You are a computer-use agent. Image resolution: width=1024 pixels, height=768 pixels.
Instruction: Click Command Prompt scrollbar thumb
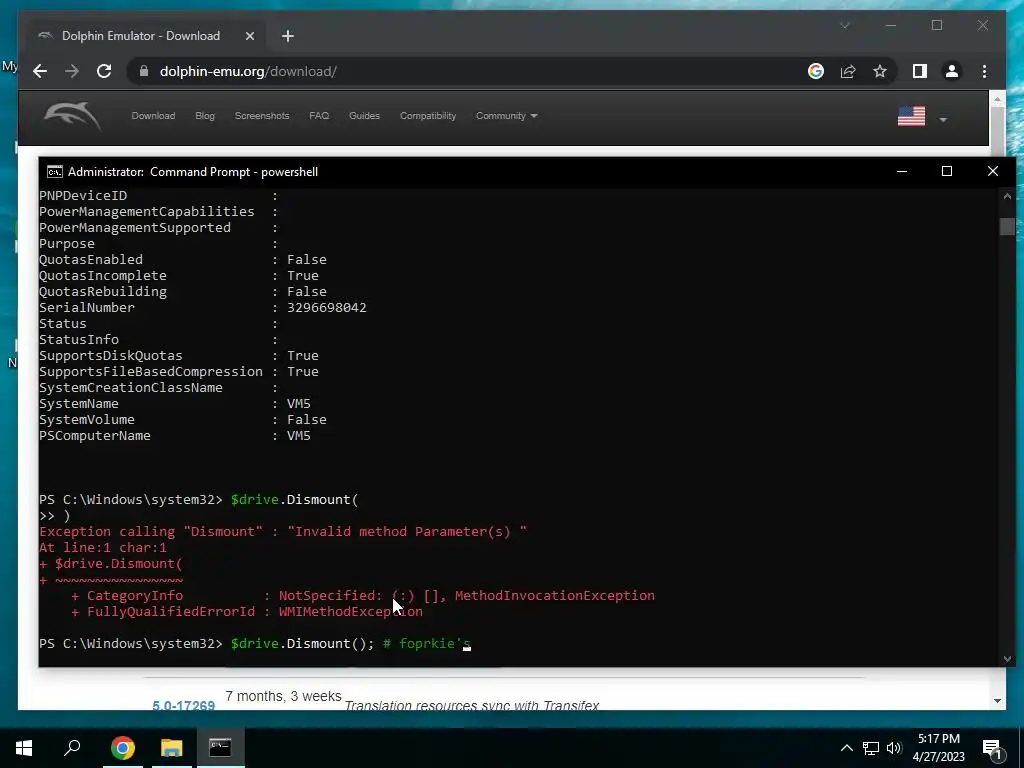coord(1007,226)
